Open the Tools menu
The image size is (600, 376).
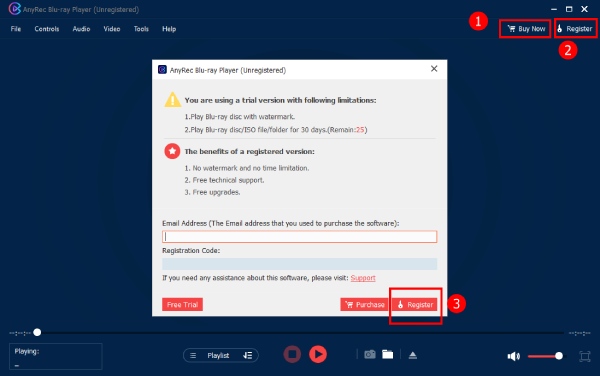click(x=141, y=29)
